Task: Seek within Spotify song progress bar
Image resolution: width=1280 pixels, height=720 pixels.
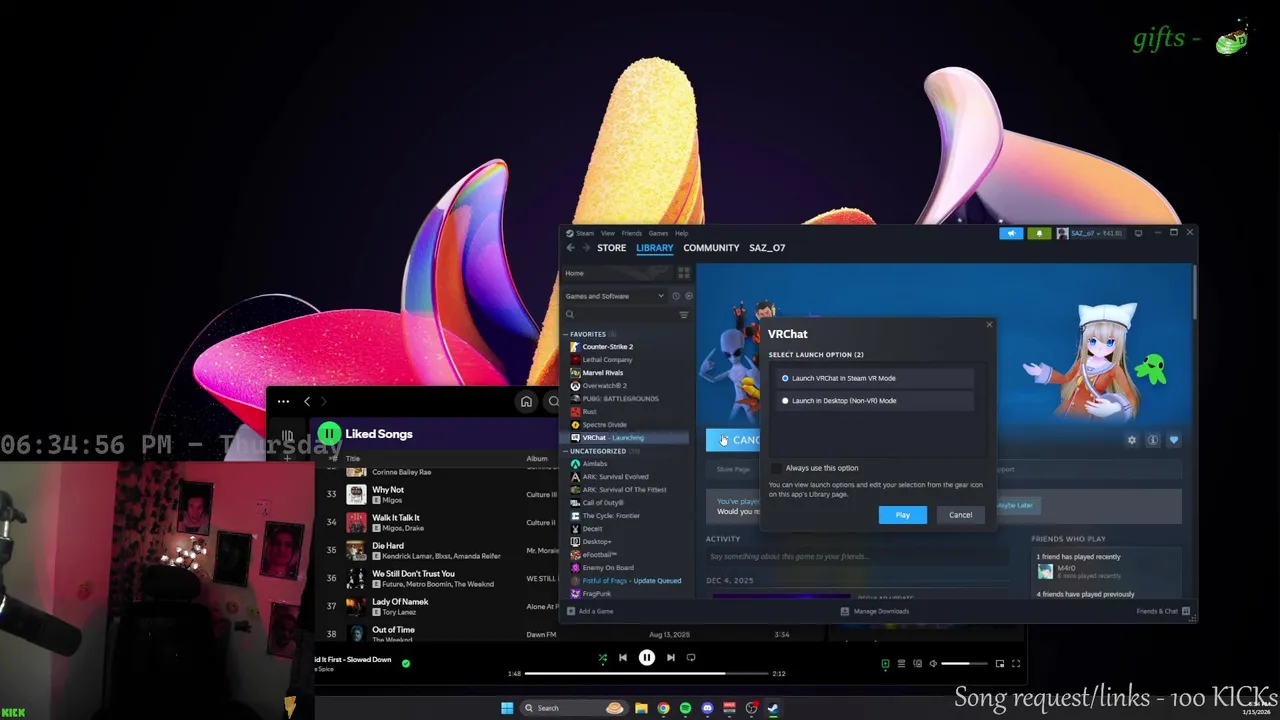Action: coord(646,674)
